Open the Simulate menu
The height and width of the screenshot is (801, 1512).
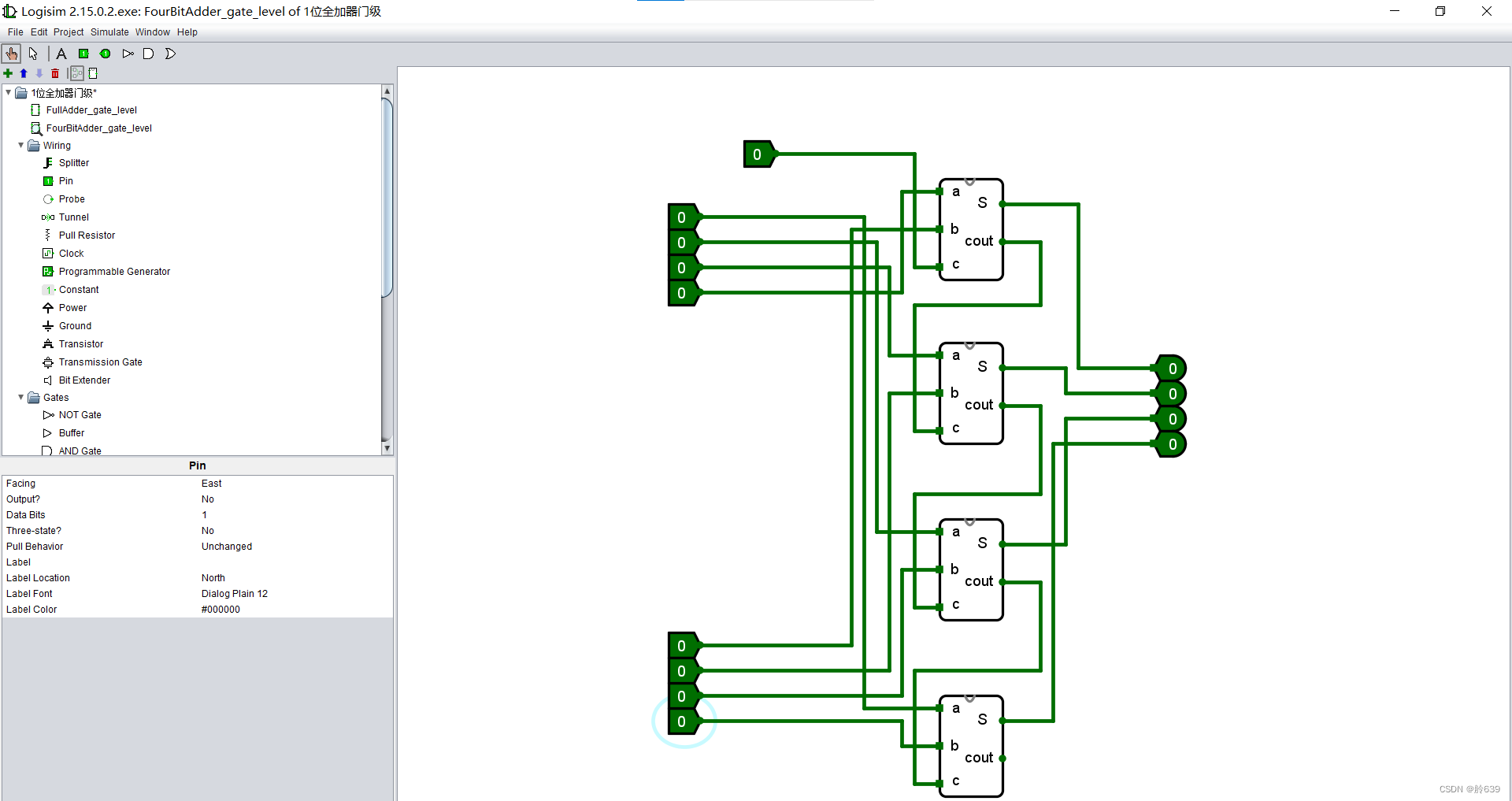[109, 32]
